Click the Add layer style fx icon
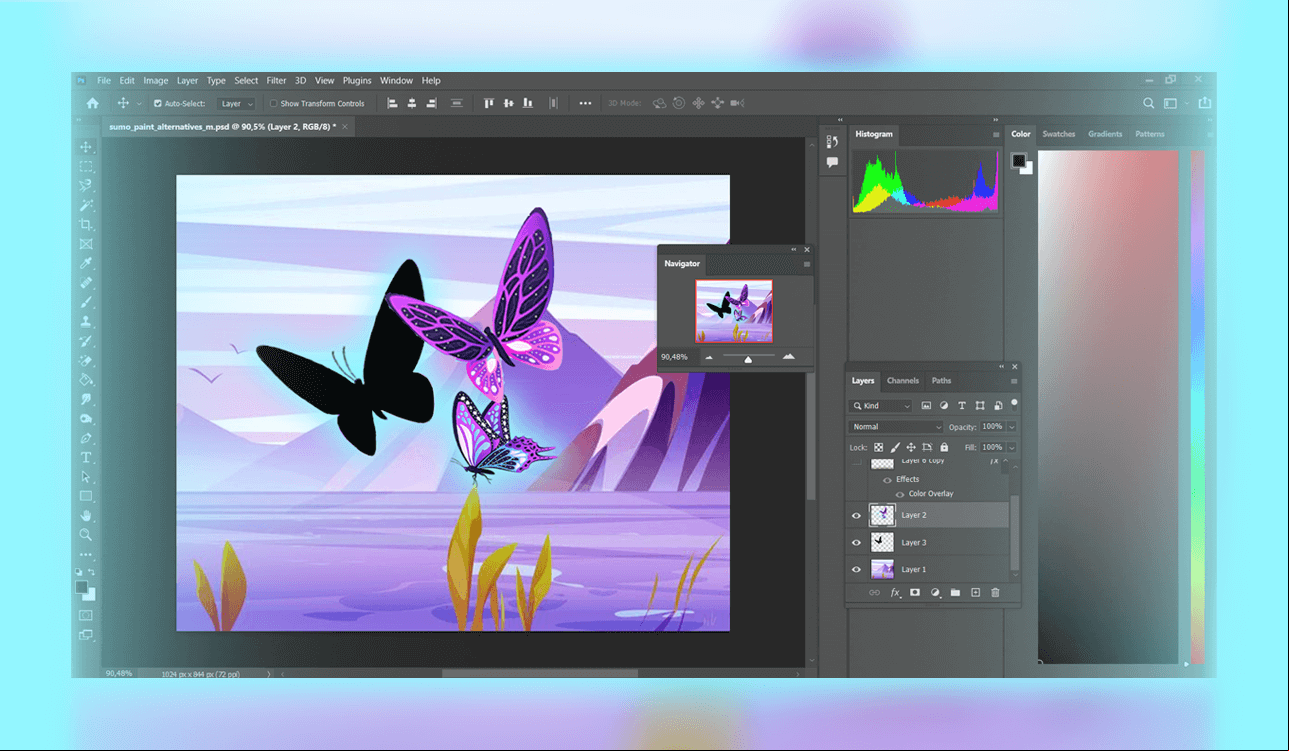This screenshot has height=751, width=1289. click(895, 593)
